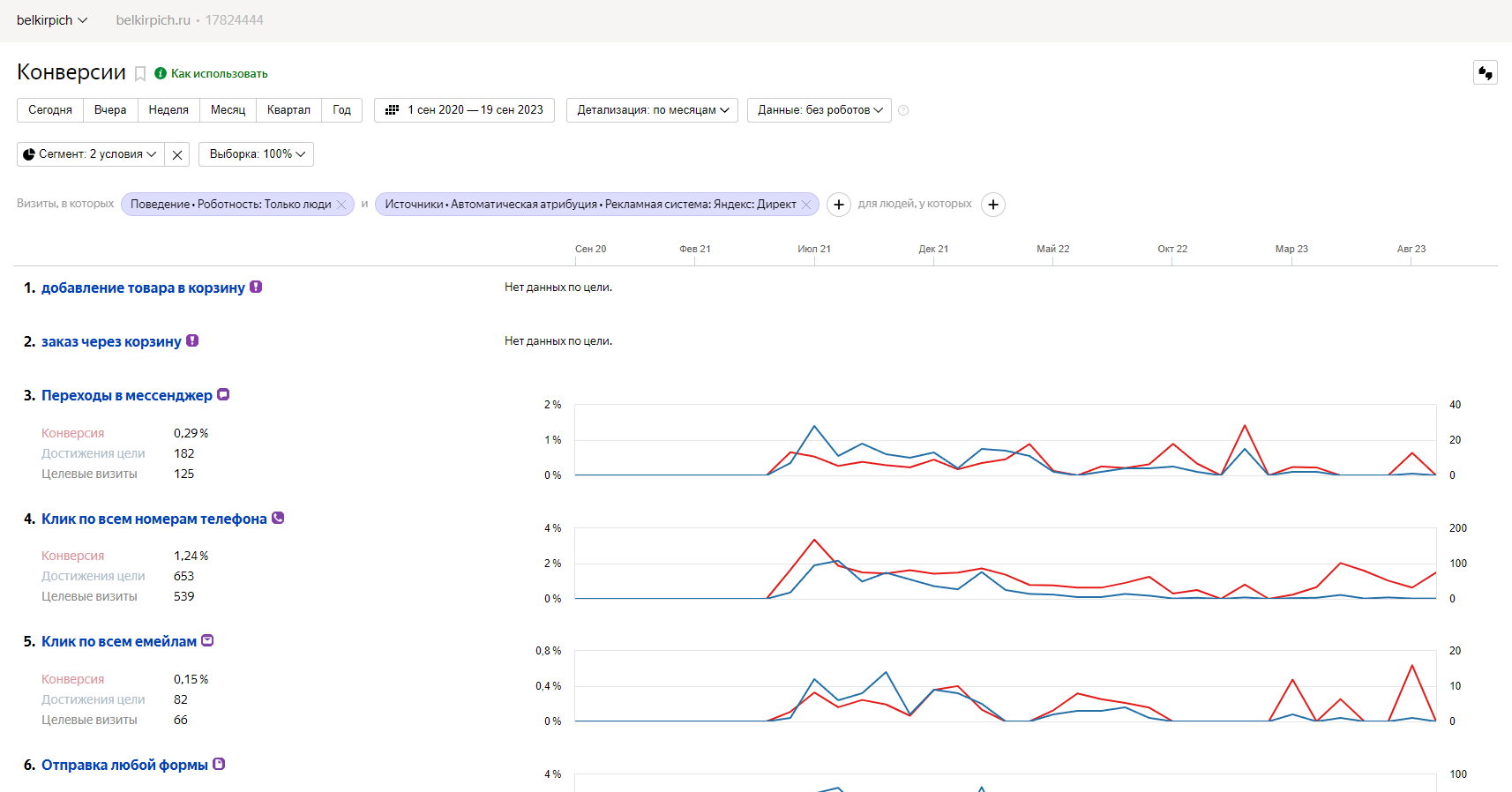Click the pie chart segment icon
The image size is (1512, 792).
(28, 154)
